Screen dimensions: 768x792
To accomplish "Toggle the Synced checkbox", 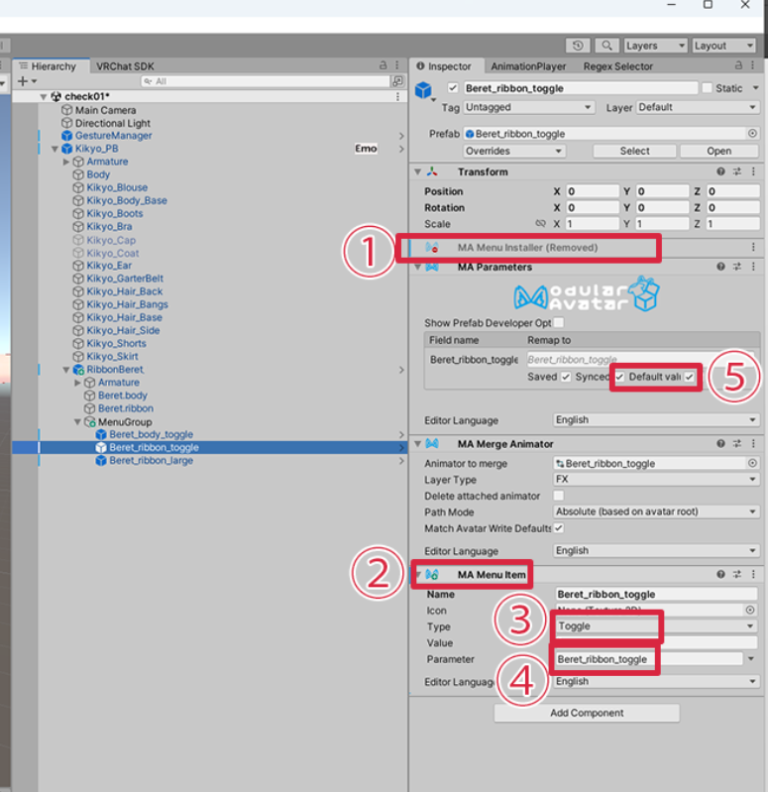I will point(619,377).
